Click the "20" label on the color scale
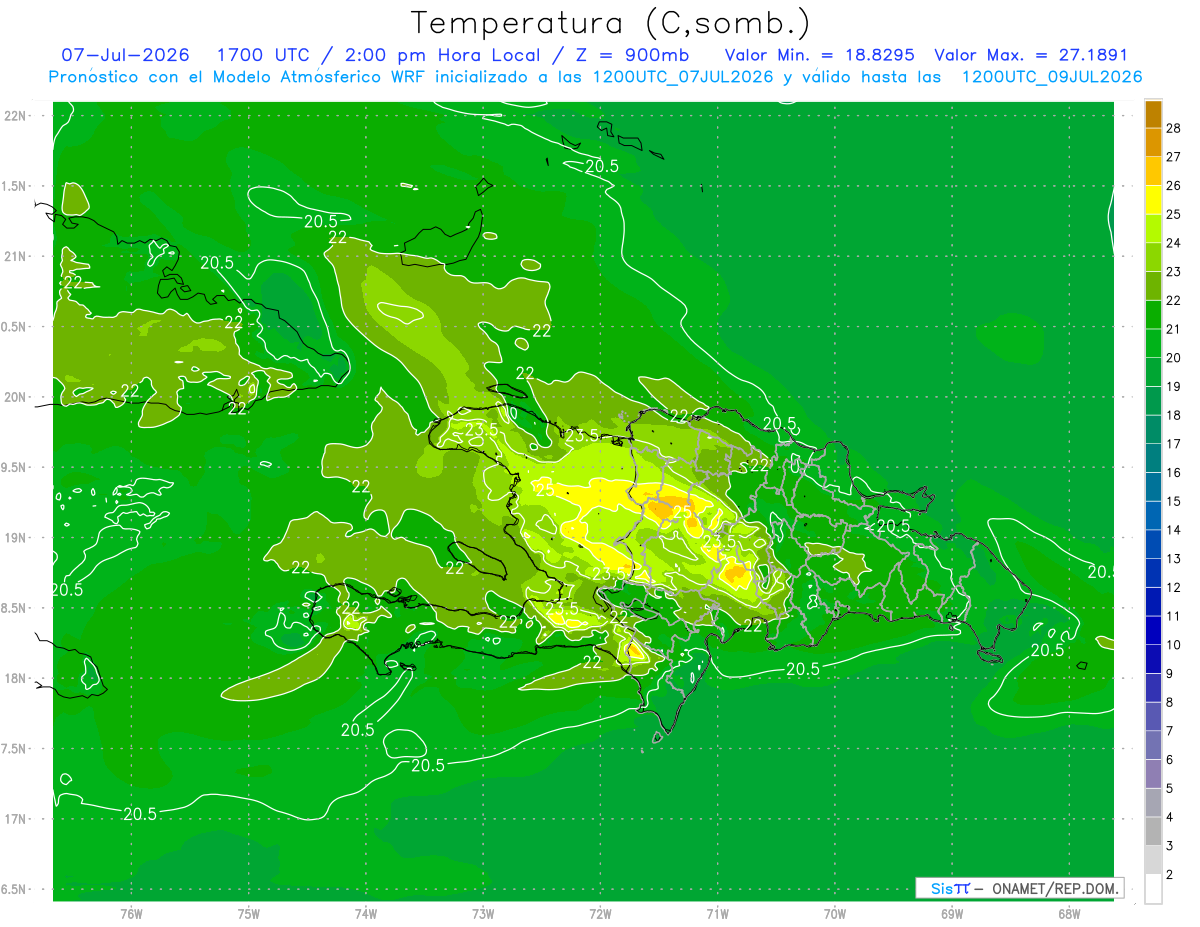The image size is (1200, 927). click(x=1173, y=358)
